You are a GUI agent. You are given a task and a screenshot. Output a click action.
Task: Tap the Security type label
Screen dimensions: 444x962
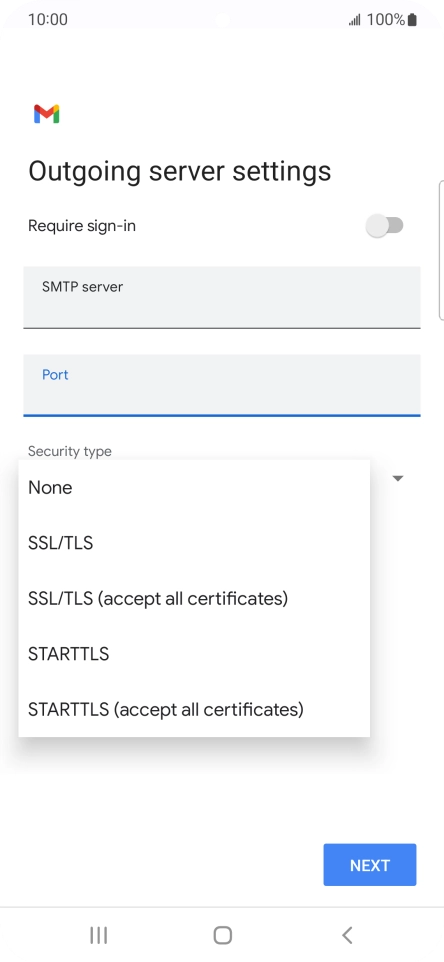(x=70, y=452)
